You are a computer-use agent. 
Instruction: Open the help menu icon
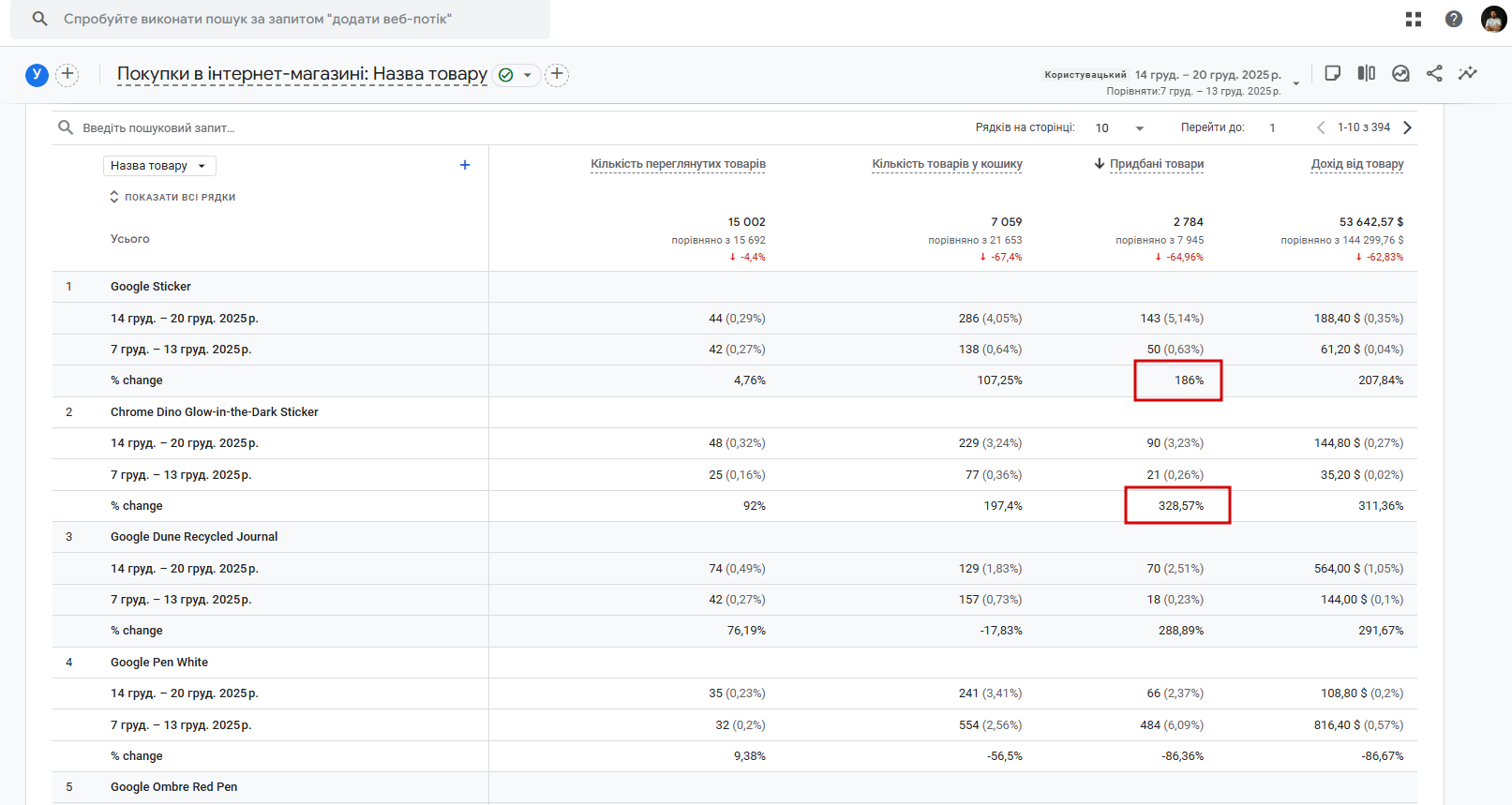point(1454,19)
